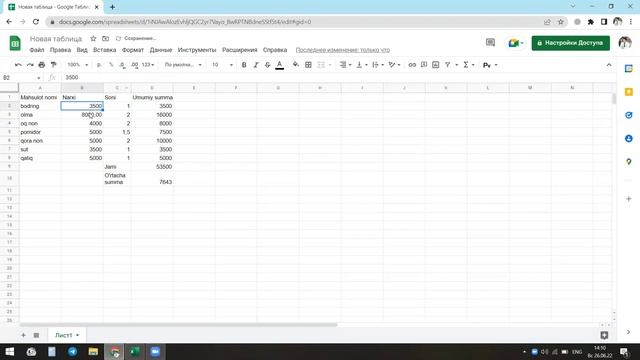Open the vertical align dropdown
The width and height of the screenshot is (640, 360).
point(362,65)
